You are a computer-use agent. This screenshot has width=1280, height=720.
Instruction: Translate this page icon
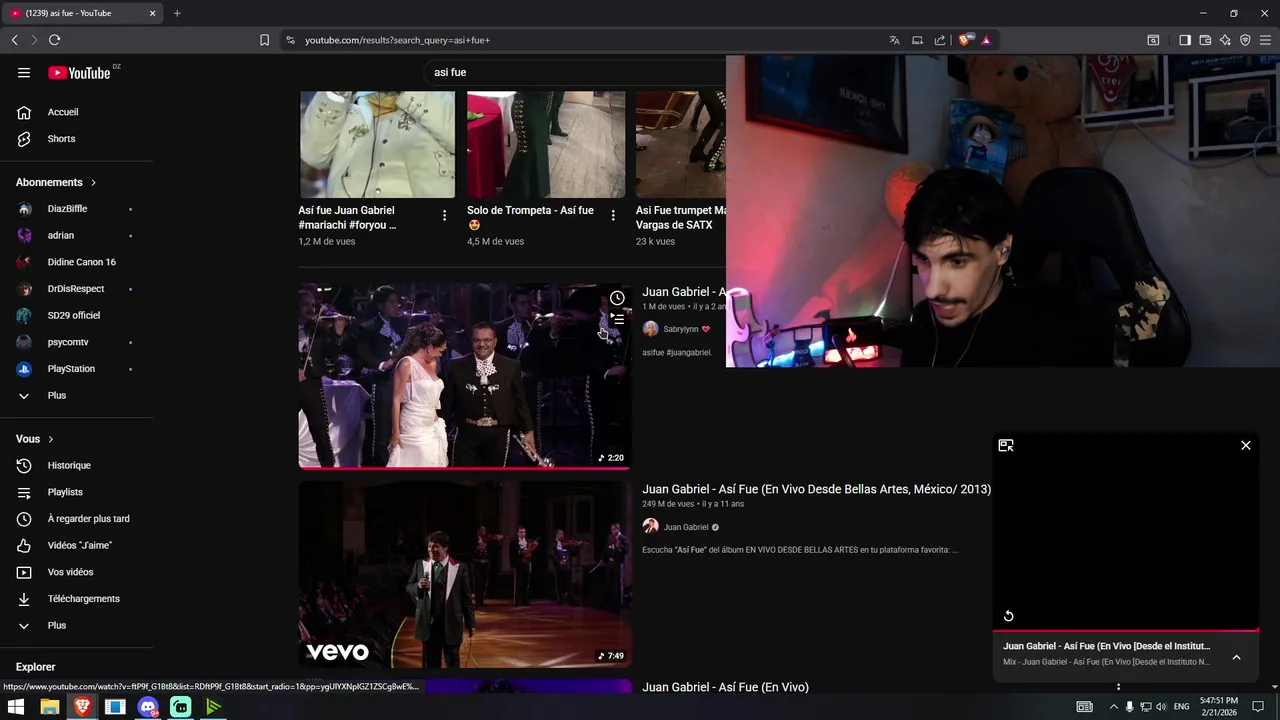894,40
